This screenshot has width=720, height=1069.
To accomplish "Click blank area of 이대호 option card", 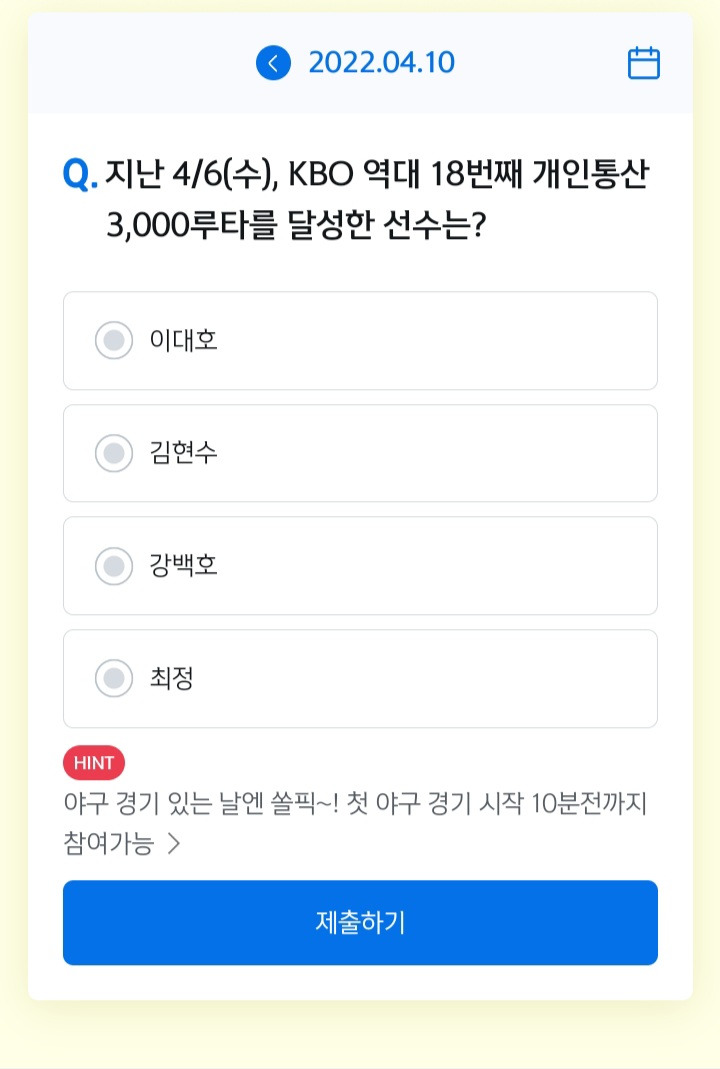I will click(x=436, y=341).
